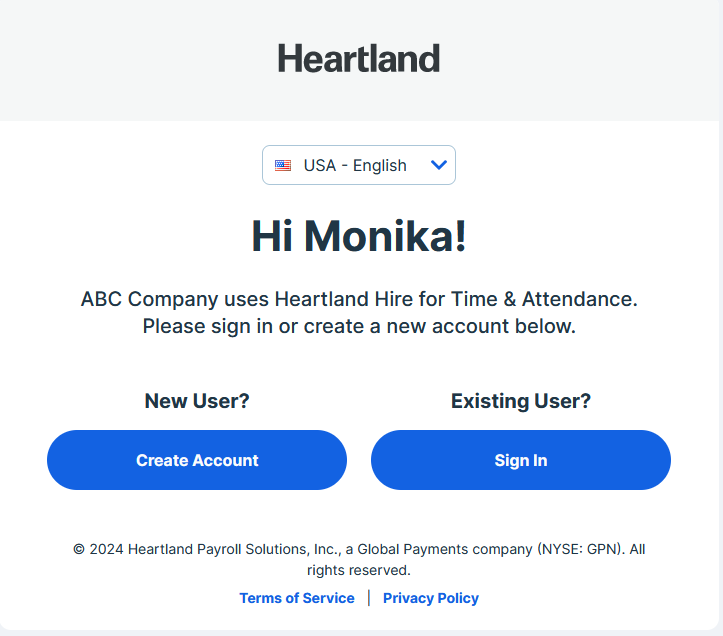Click the Heartland logo at top
The image size is (723, 636).
[359, 59]
